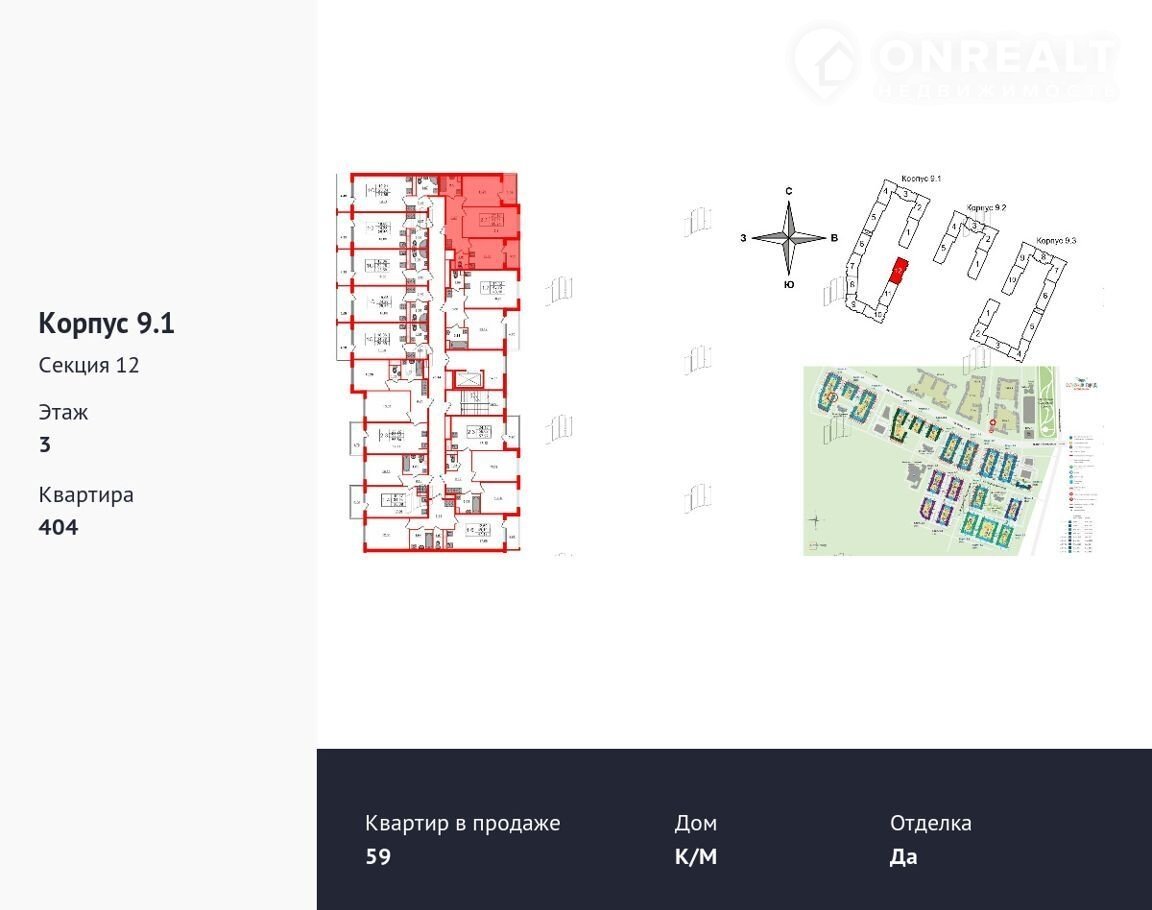Click the red circle marker on the site map

(991, 424)
